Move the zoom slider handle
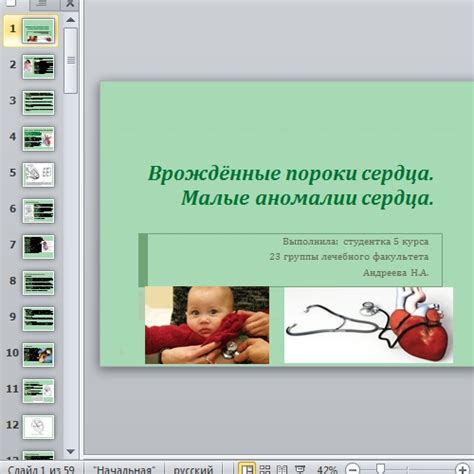474x474 pixels. coord(380,469)
